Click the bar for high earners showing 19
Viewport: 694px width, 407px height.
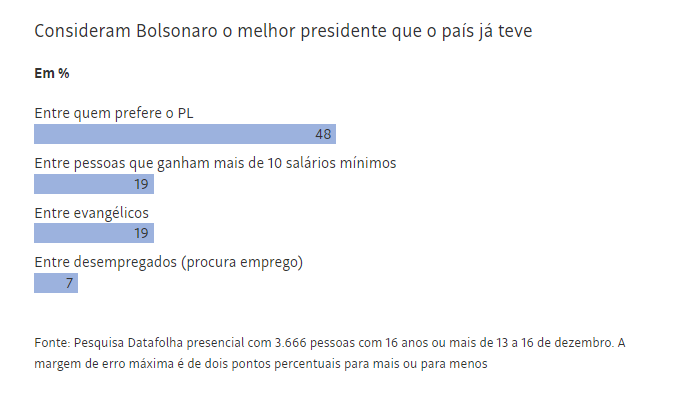94,184
